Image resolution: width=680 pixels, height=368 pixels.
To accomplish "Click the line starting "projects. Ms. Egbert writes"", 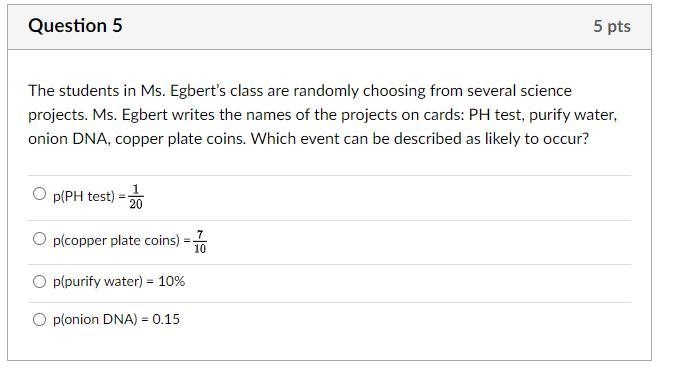I will point(323,115).
